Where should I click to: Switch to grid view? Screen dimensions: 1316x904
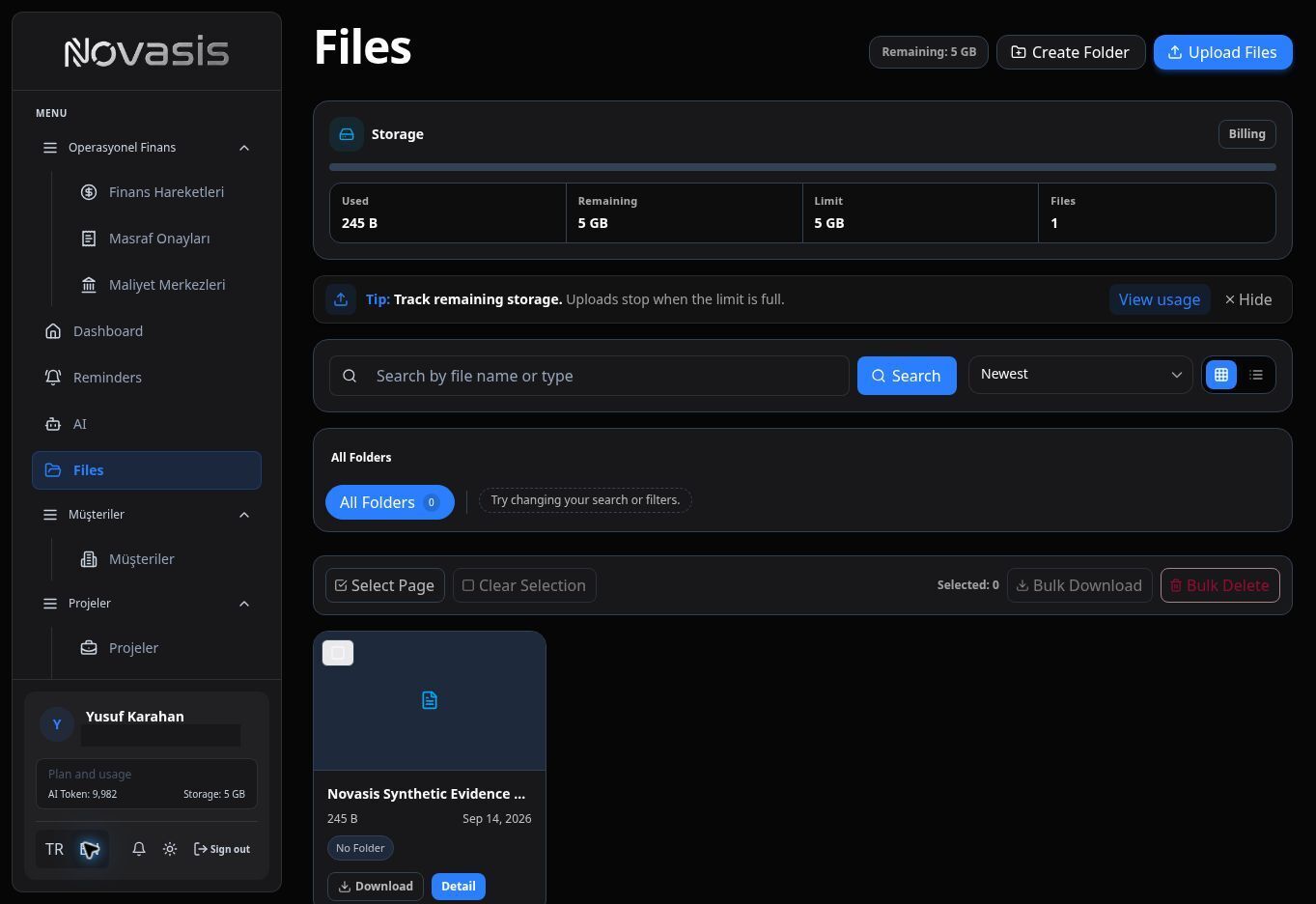coord(1221,375)
